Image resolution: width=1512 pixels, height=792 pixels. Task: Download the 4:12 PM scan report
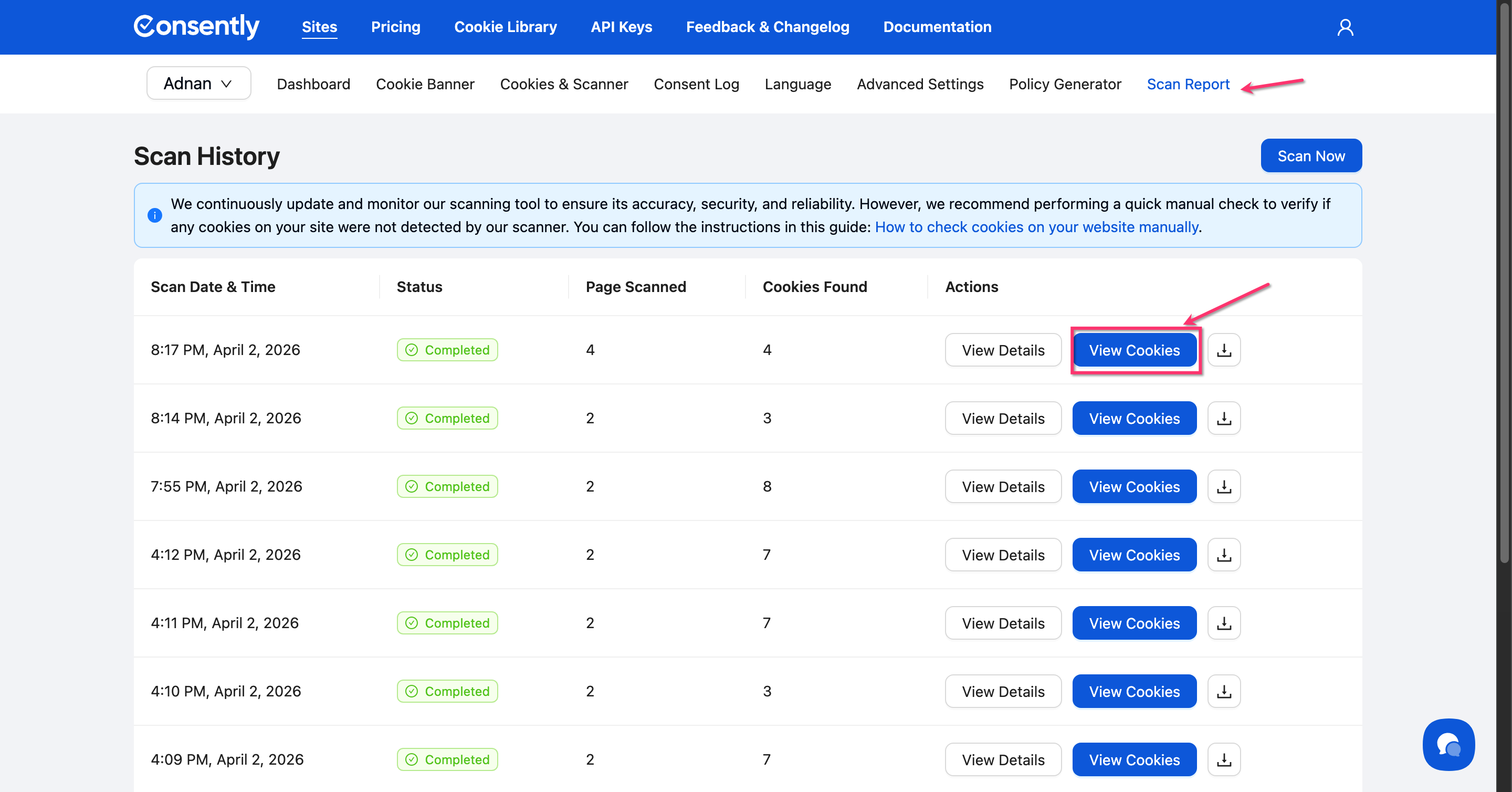1224,554
